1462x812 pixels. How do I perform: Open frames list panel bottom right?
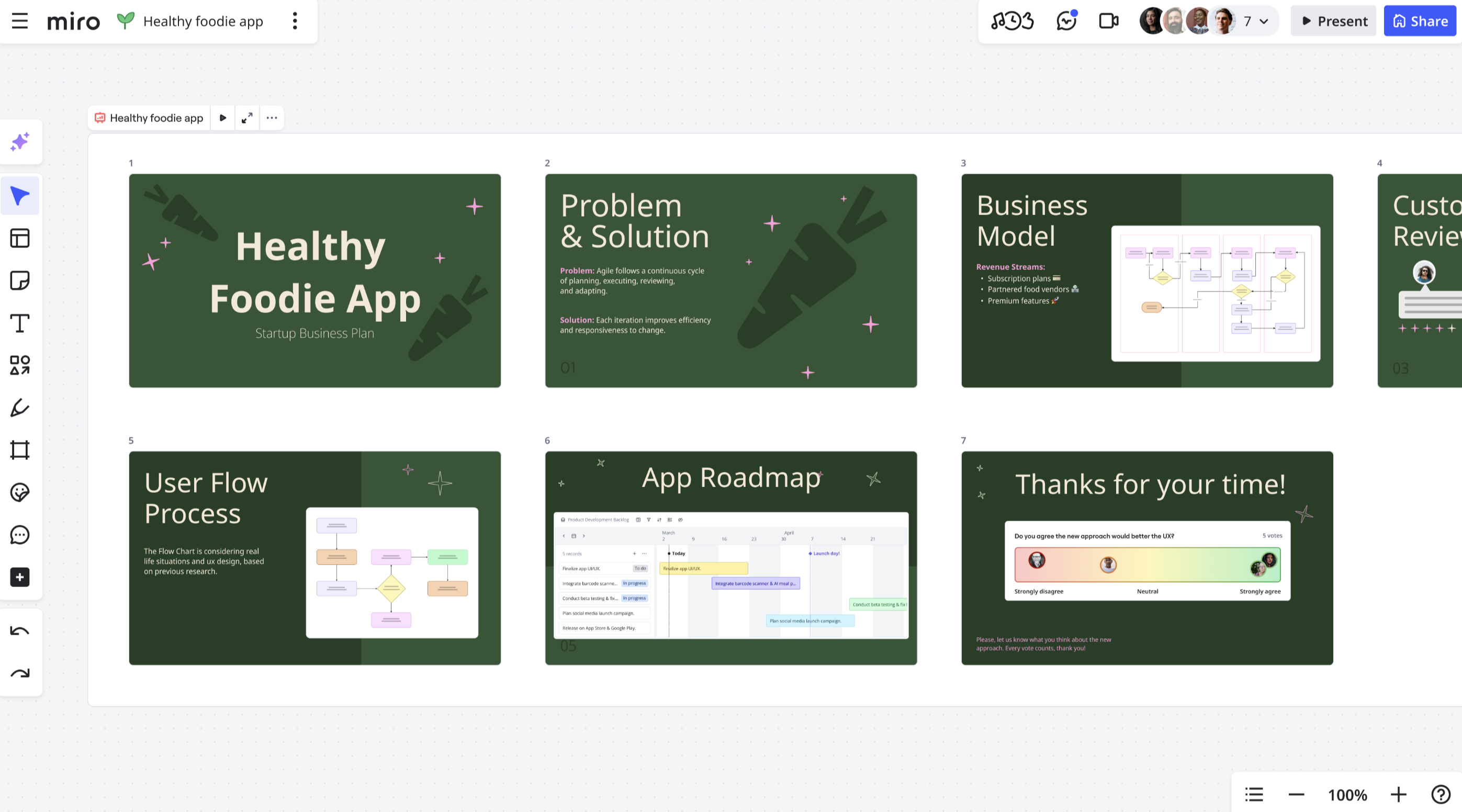pos(1254,794)
